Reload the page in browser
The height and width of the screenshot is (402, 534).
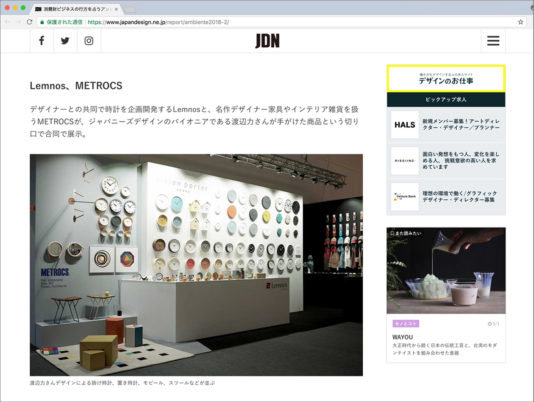[30, 22]
